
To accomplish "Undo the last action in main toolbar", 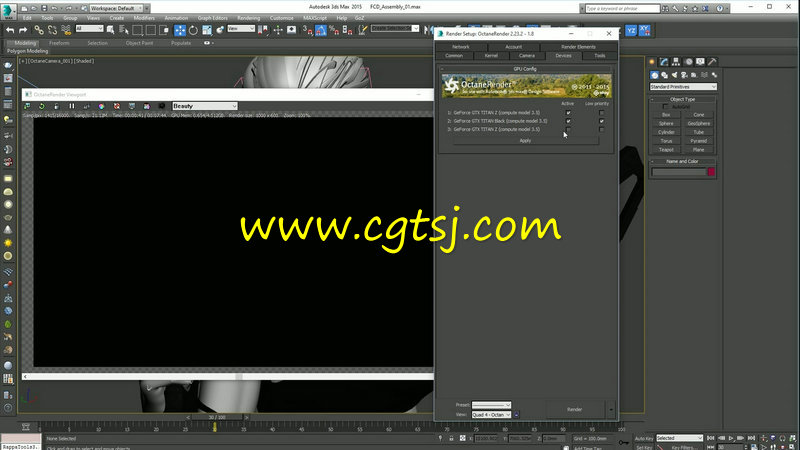I will pyautogui.click(x=10, y=30).
